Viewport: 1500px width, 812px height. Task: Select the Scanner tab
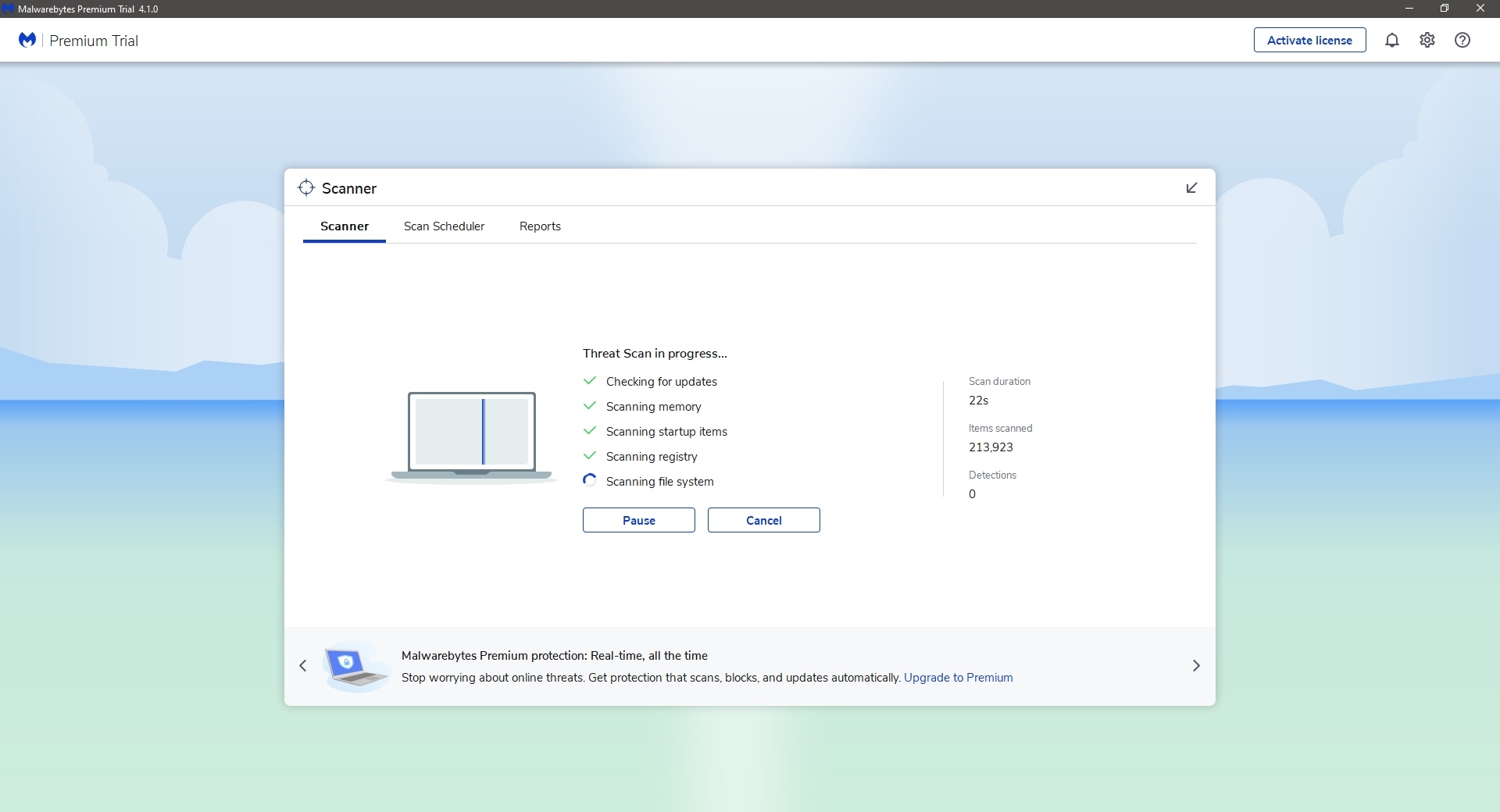[344, 226]
